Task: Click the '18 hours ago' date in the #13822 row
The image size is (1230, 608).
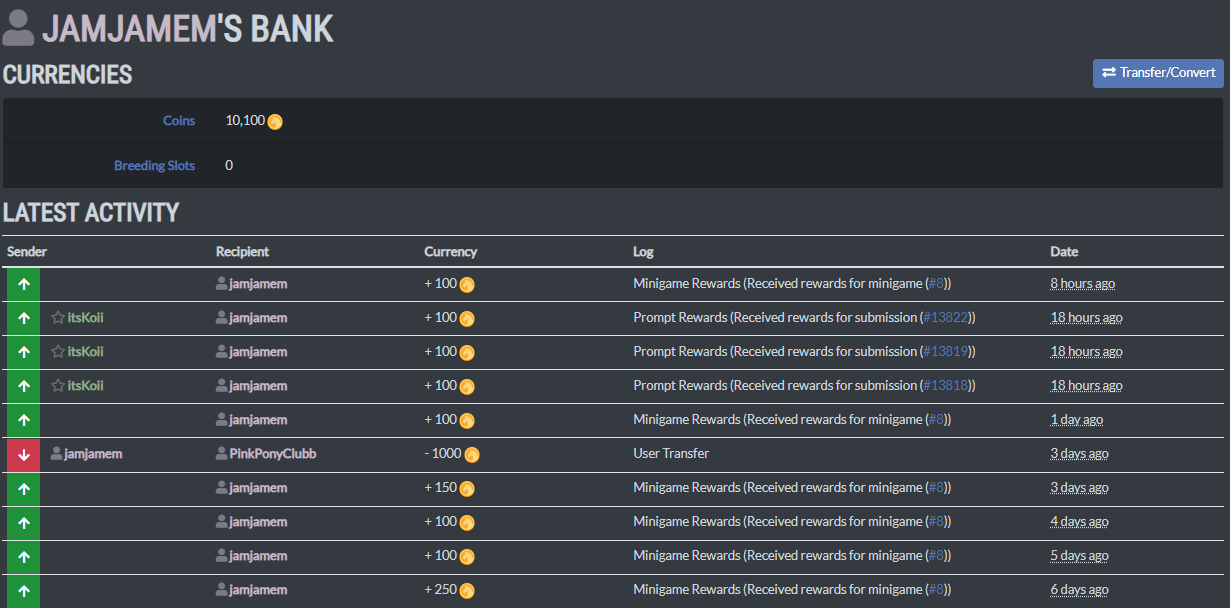Action: (x=1086, y=318)
